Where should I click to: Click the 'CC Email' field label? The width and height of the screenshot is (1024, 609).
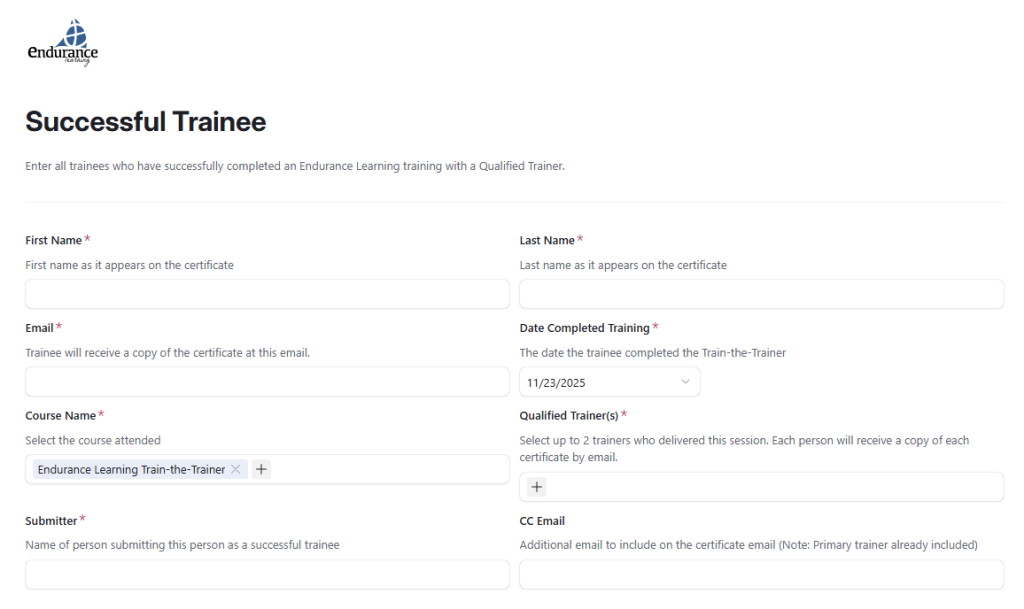(542, 521)
